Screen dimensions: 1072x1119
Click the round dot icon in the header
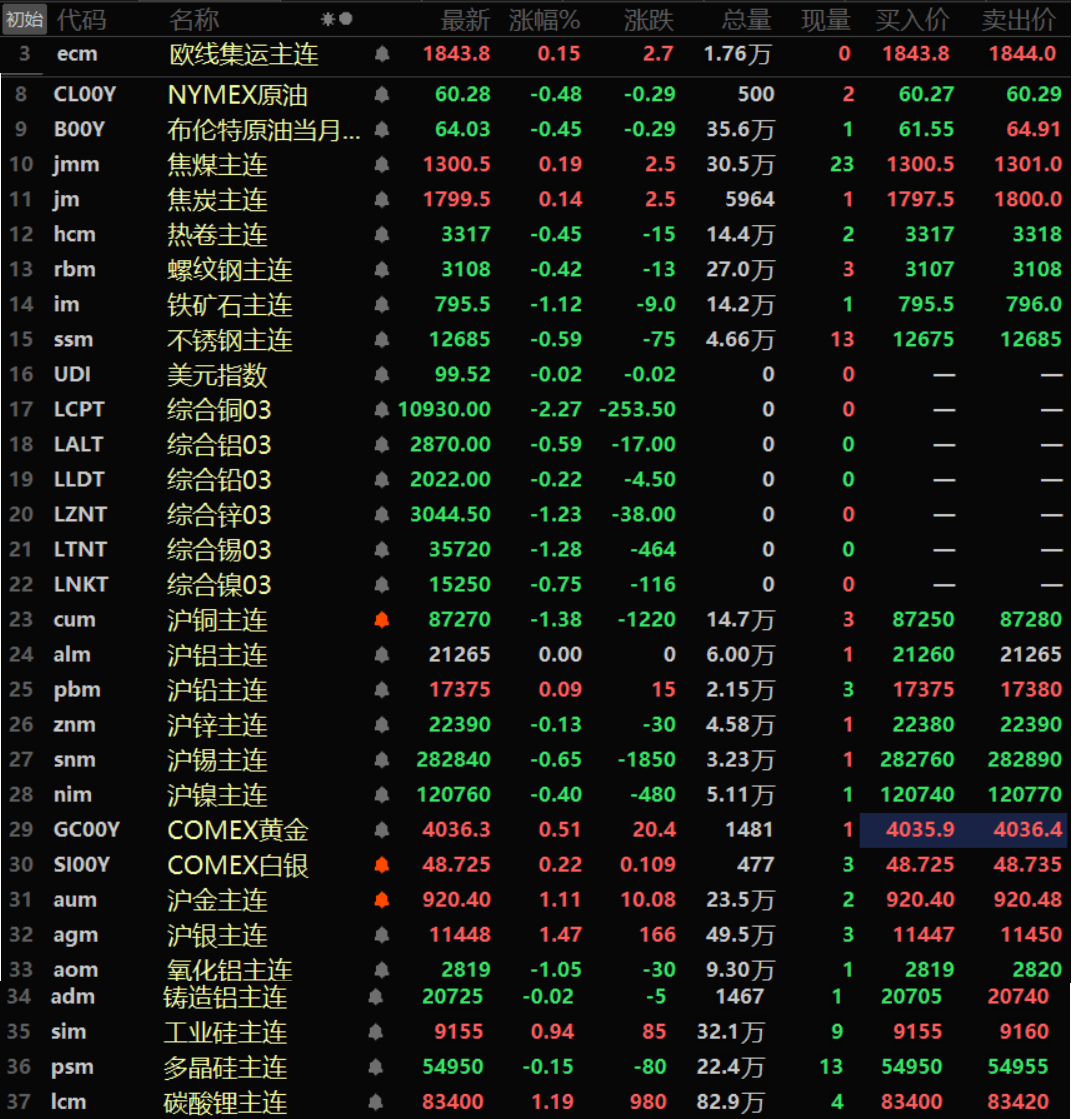click(x=346, y=19)
